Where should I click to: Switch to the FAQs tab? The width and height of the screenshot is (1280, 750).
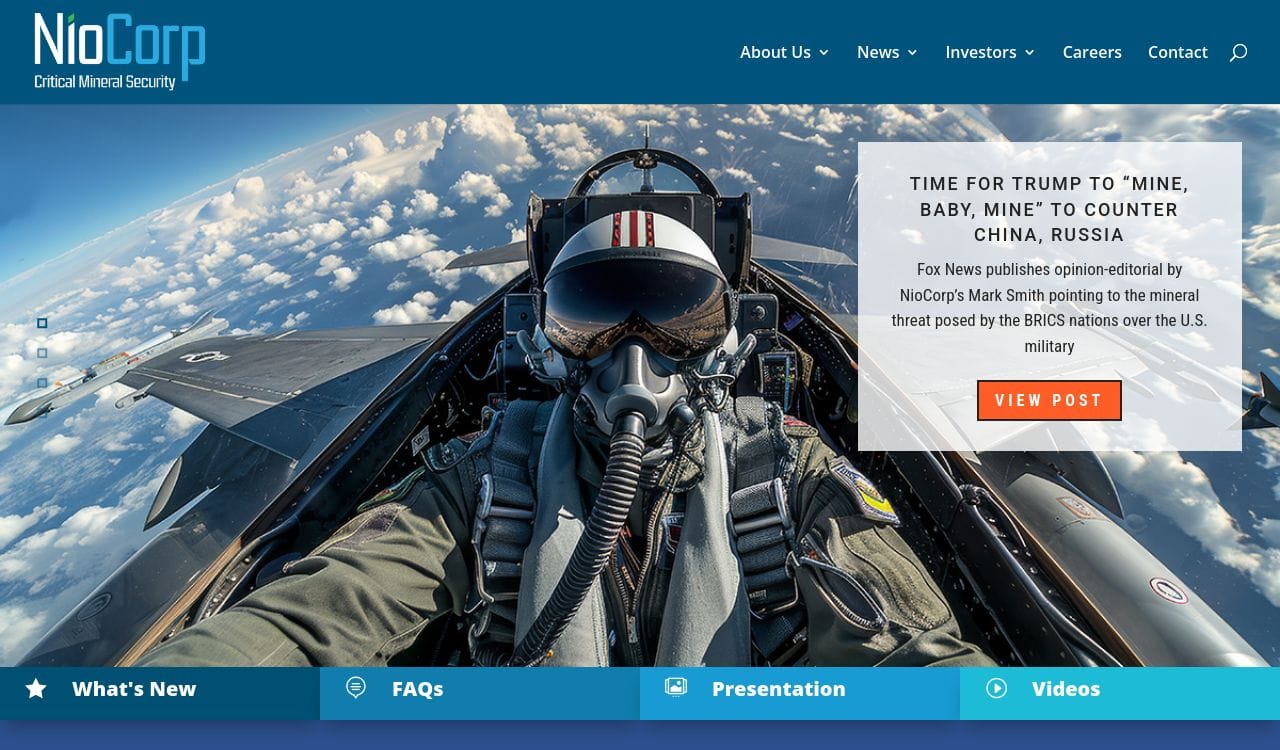tap(417, 689)
